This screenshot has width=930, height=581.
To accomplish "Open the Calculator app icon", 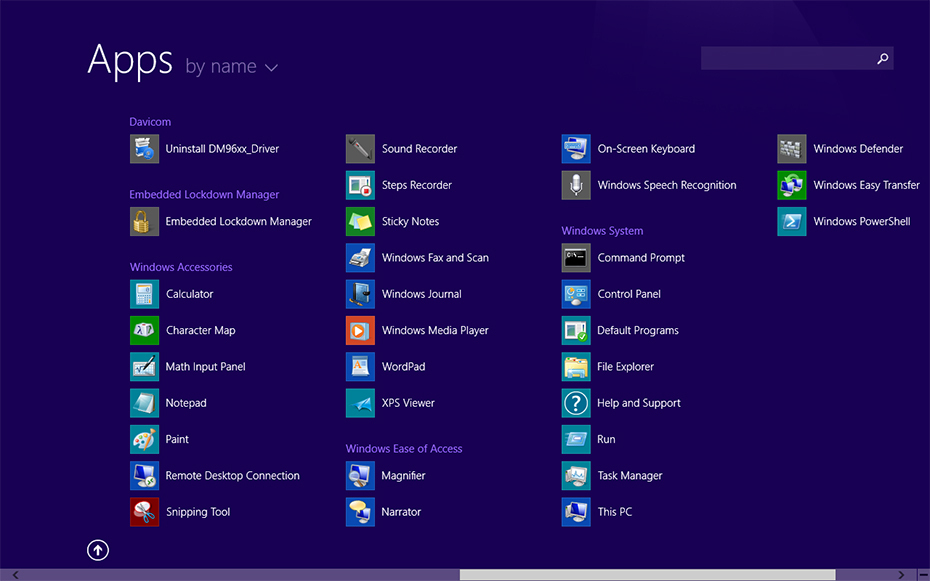I will tap(144, 294).
